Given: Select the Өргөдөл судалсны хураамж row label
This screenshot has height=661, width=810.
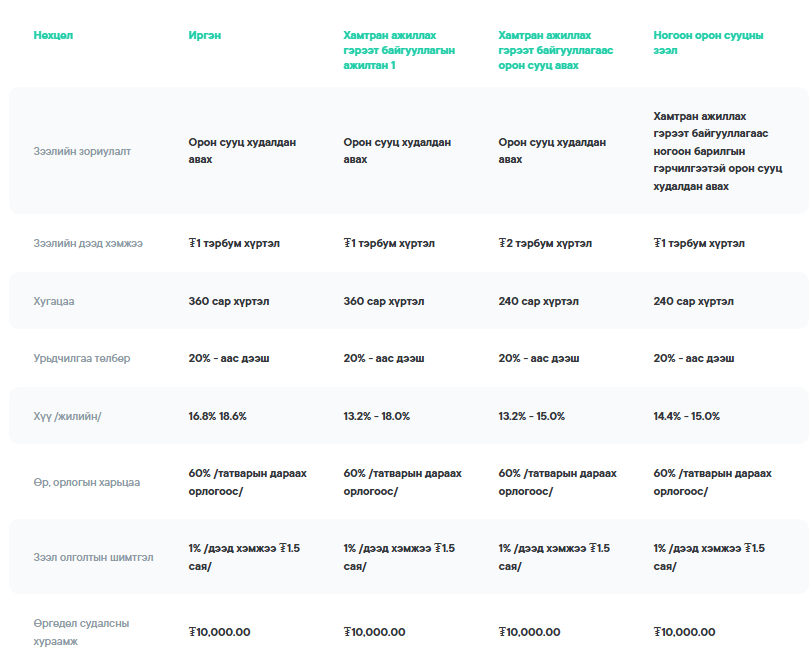Looking at the screenshot, I should pos(81,632).
